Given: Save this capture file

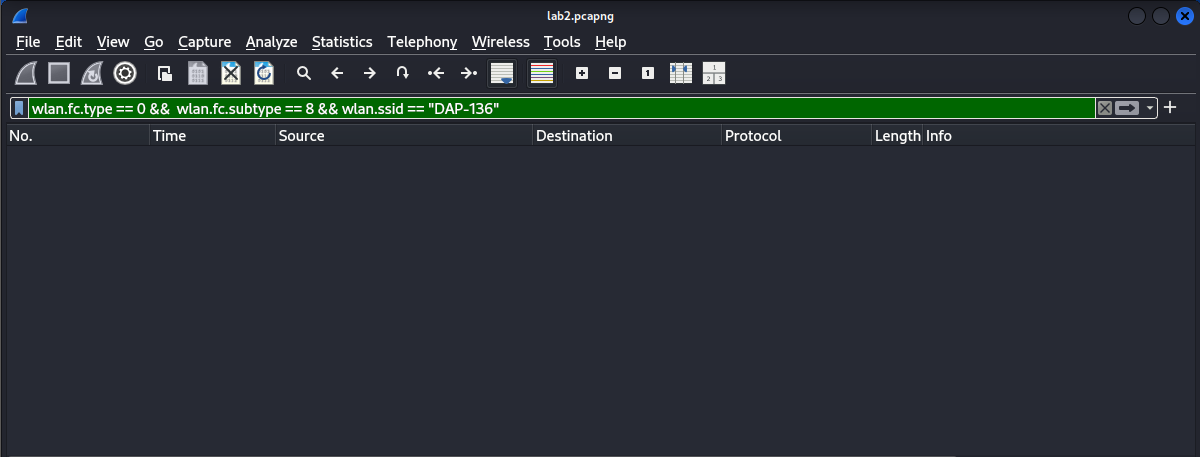Looking at the screenshot, I should (198, 73).
